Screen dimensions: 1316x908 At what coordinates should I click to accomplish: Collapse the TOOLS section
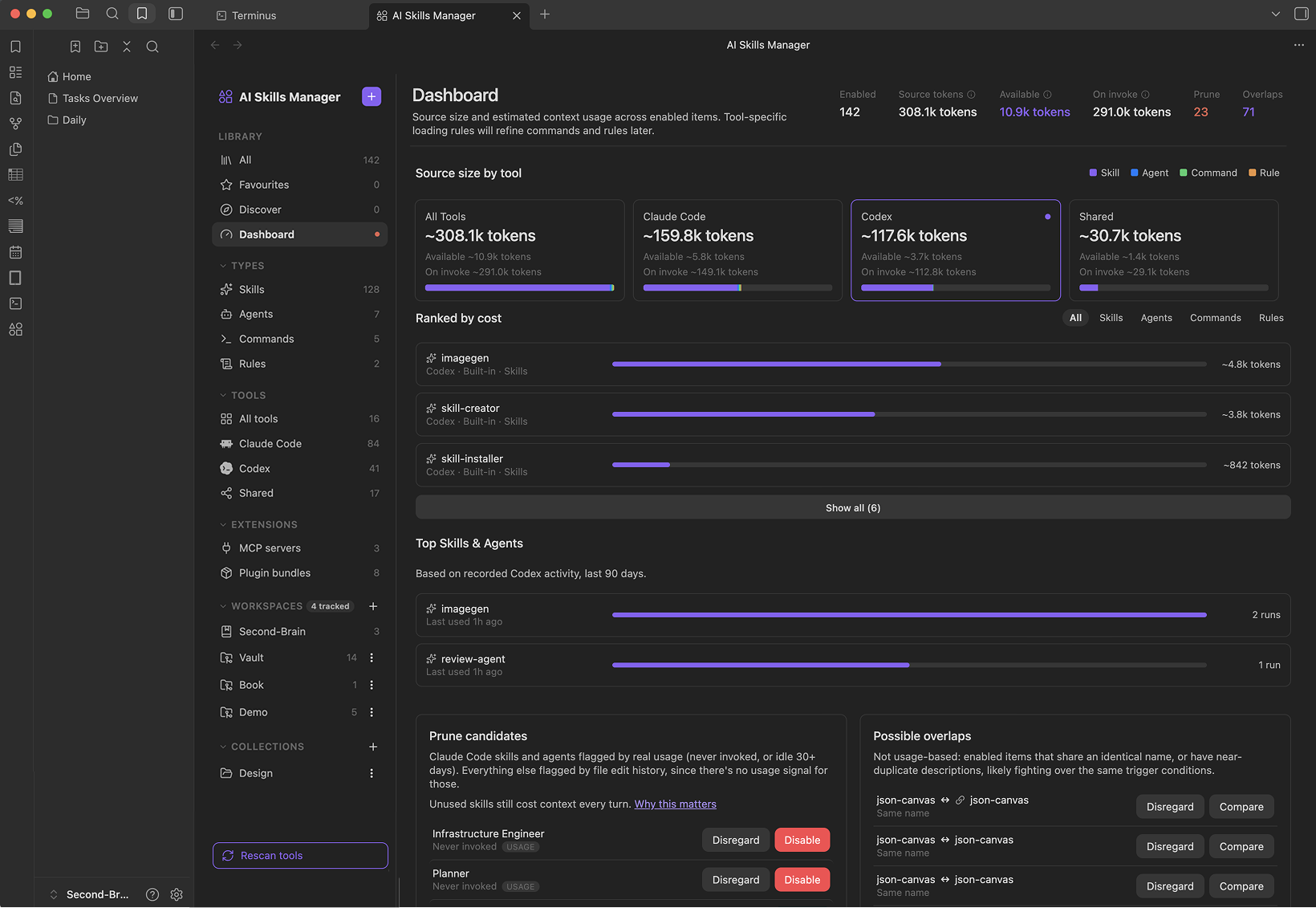pos(242,395)
